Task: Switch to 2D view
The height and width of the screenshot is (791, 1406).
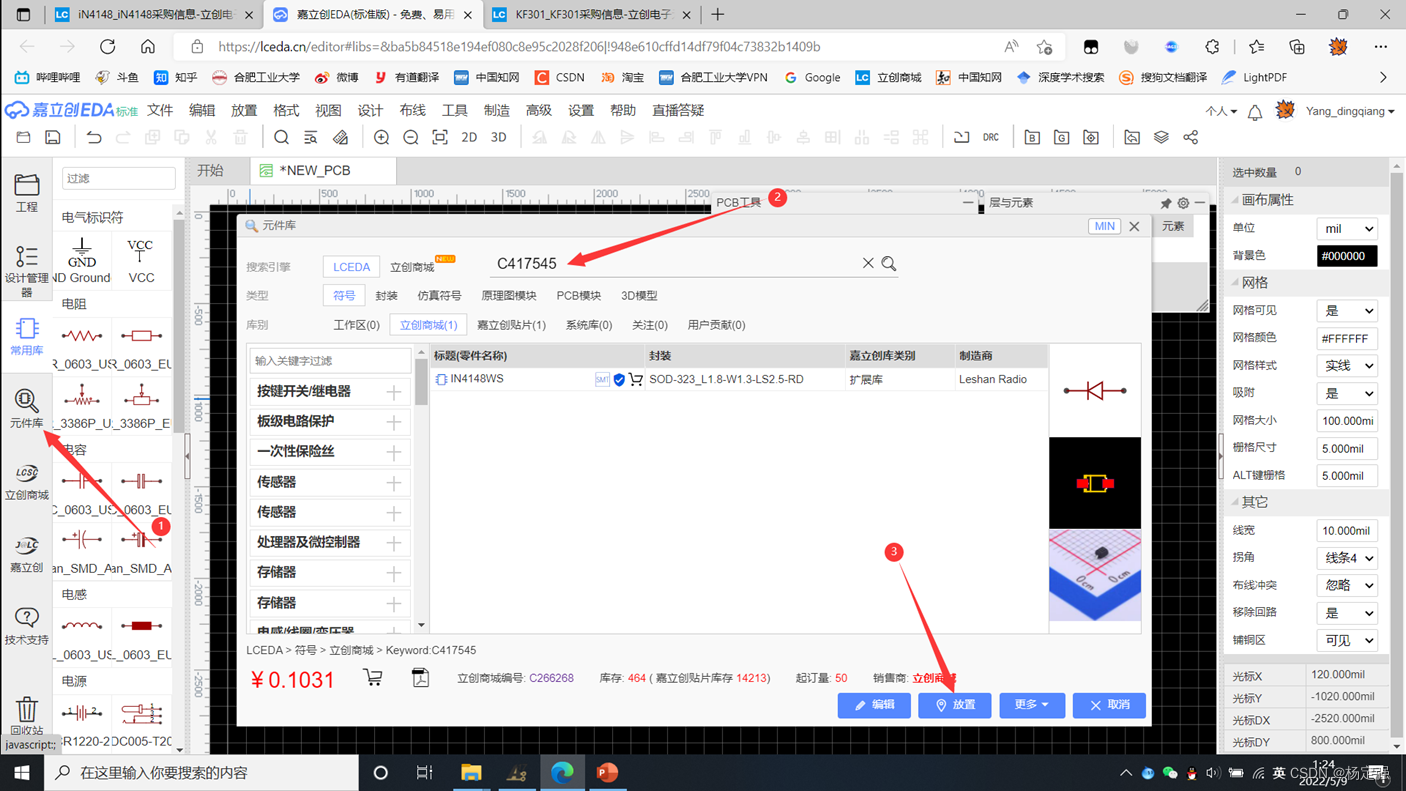Action: [469, 137]
